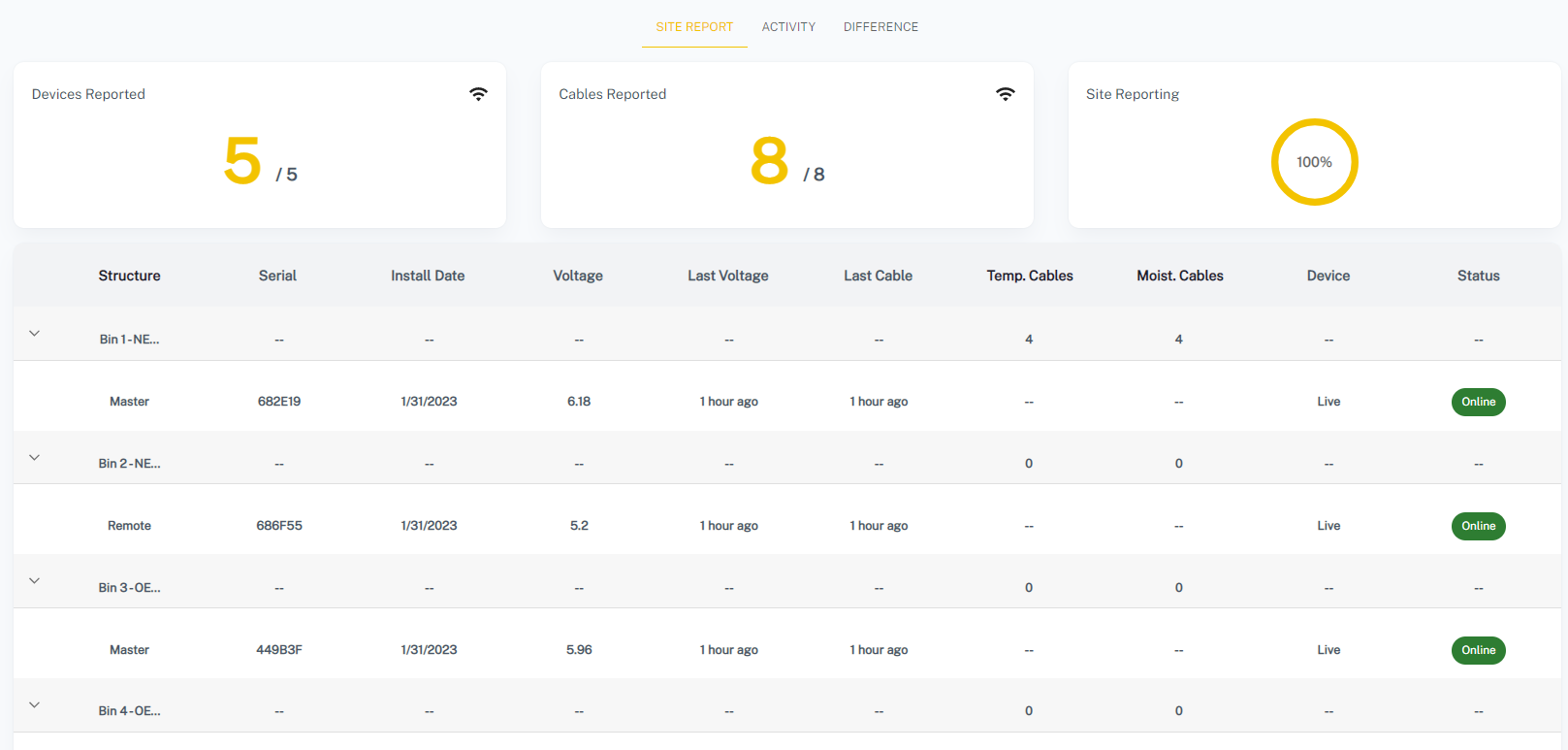This screenshot has width=1568, height=750.
Task: Click the Online badge for Remote 686F55
Action: pyautogui.click(x=1477, y=526)
